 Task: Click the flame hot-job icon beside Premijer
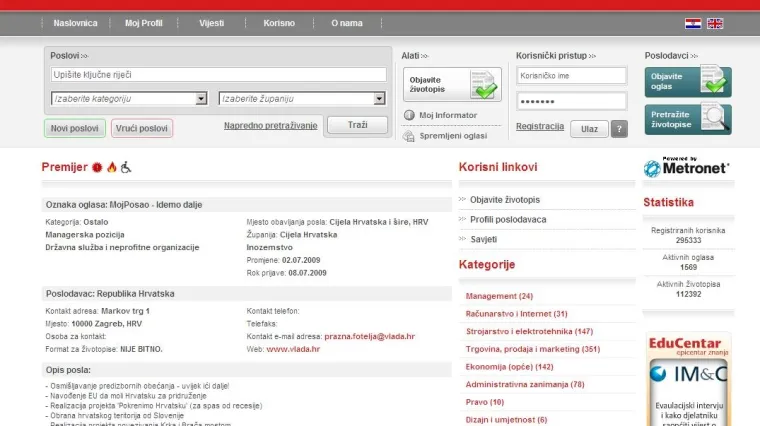(x=112, y=167)
